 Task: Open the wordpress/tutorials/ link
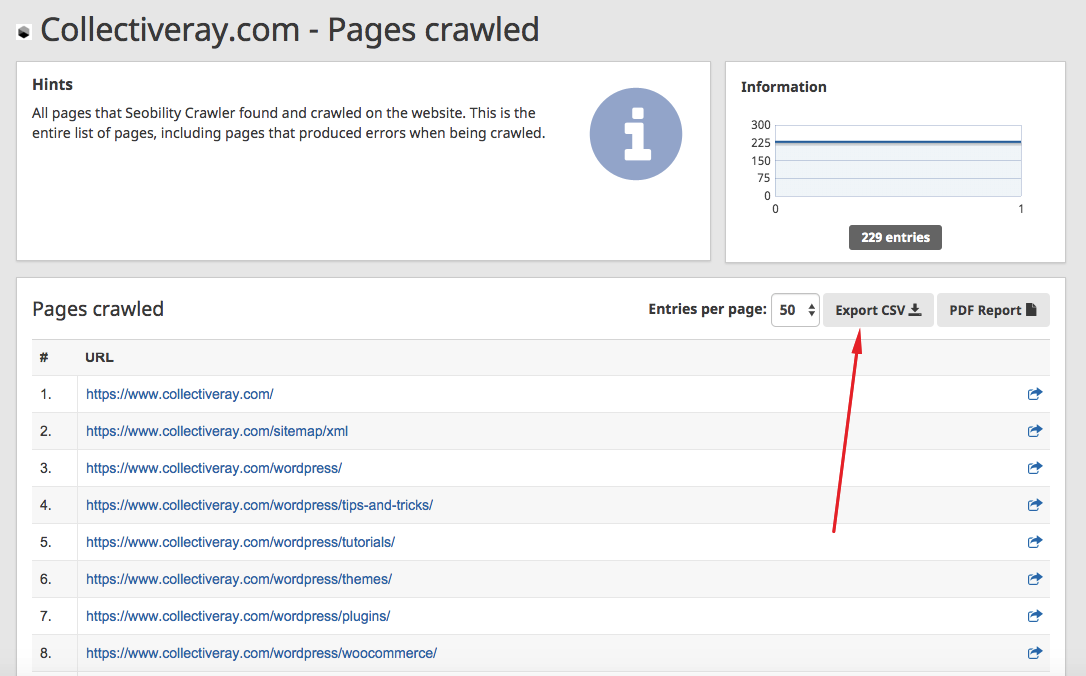tap(240, 542)
